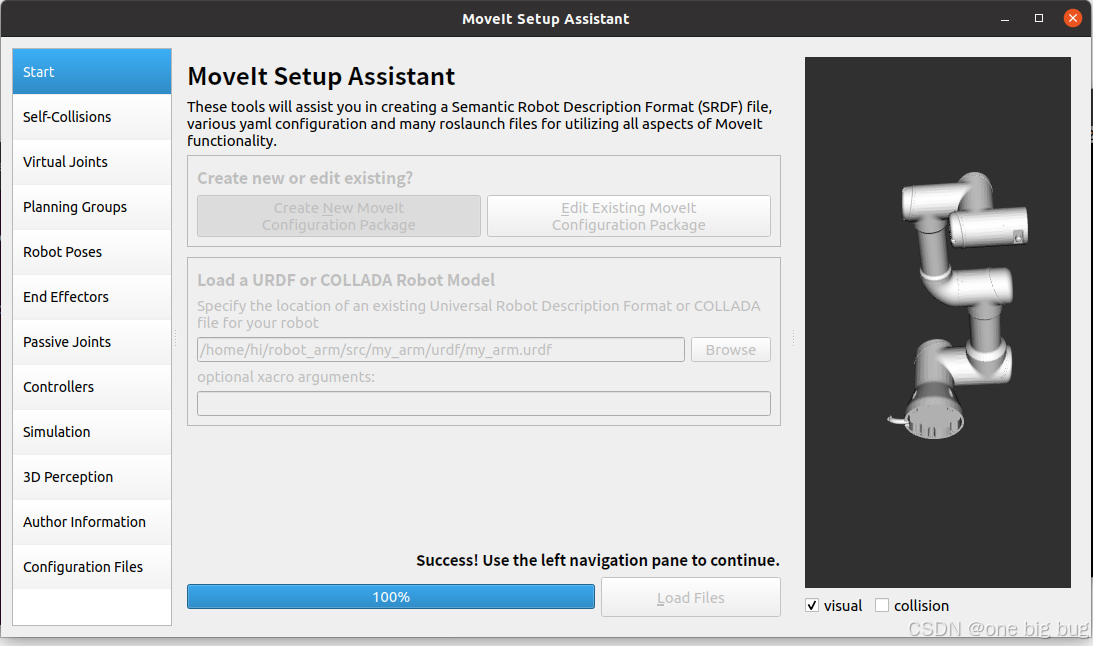Click the Load Files button
This screenshot has height=646, width=1093.
click(x=691, y=597)
